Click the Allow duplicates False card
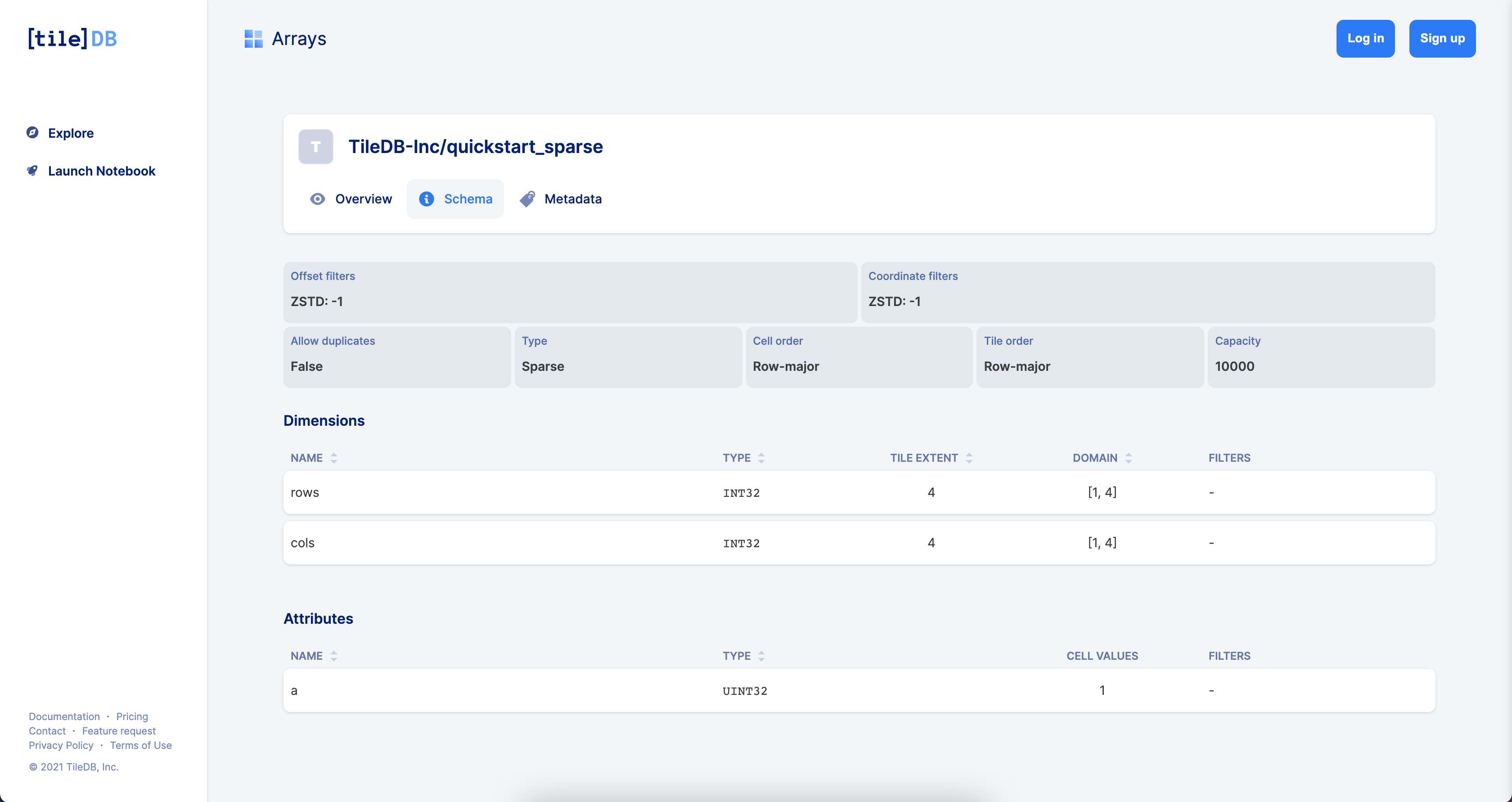Viewport: 1512px width, 802px height. pyautogui.click(x=397, y=357)
